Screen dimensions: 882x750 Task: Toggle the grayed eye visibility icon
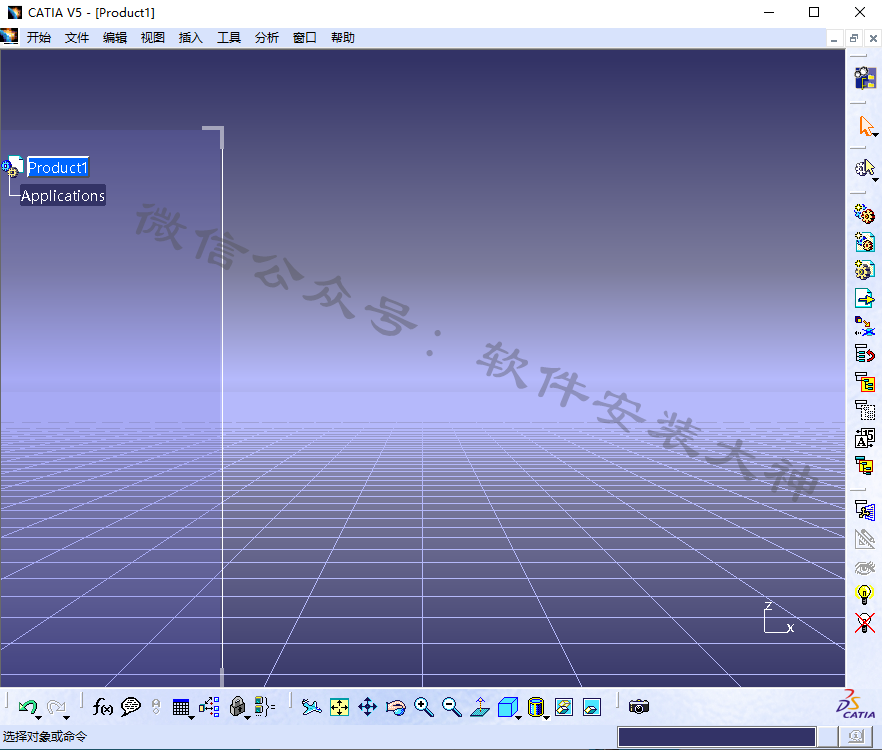[865, 567]
